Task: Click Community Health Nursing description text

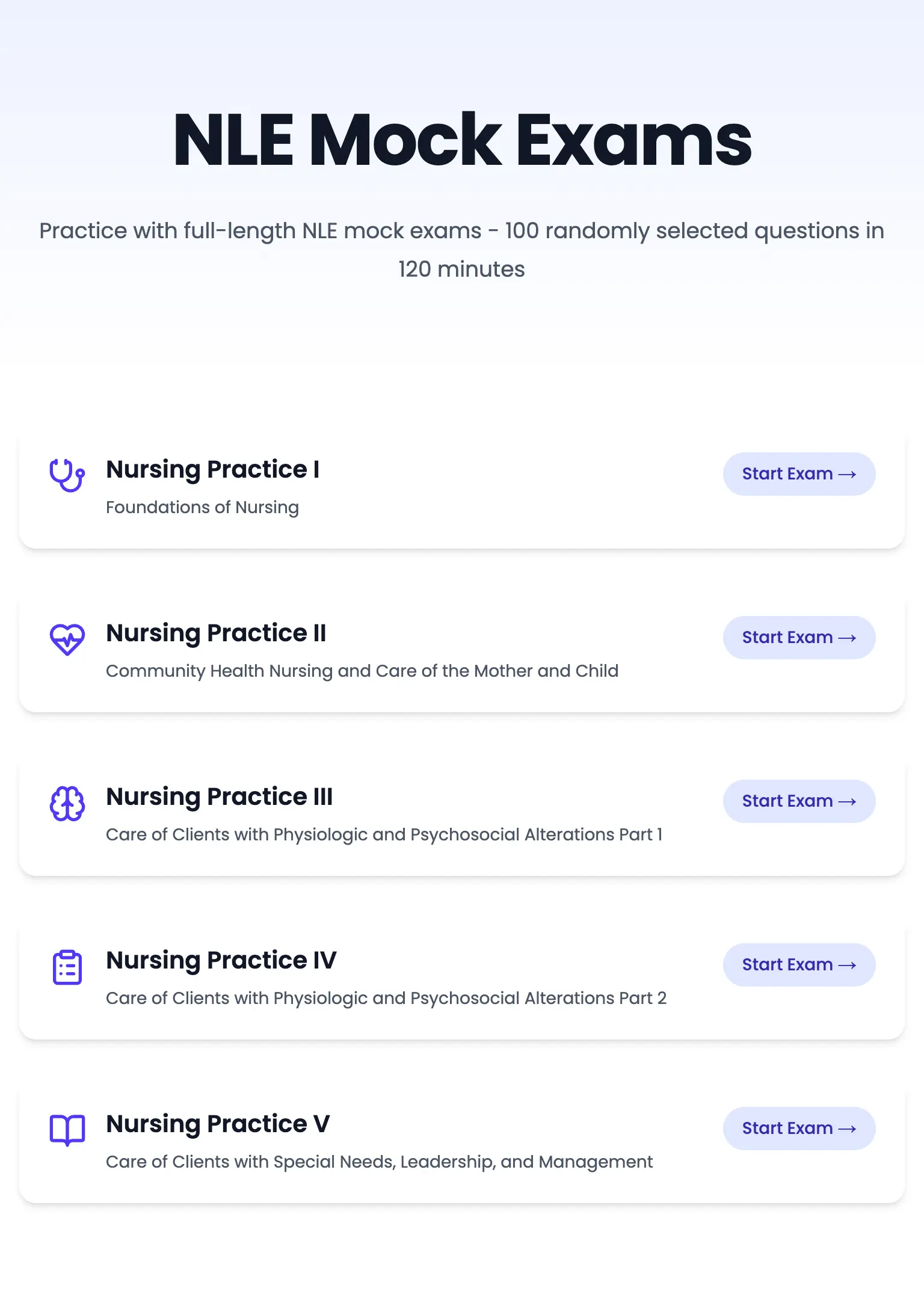Action: 362,671
